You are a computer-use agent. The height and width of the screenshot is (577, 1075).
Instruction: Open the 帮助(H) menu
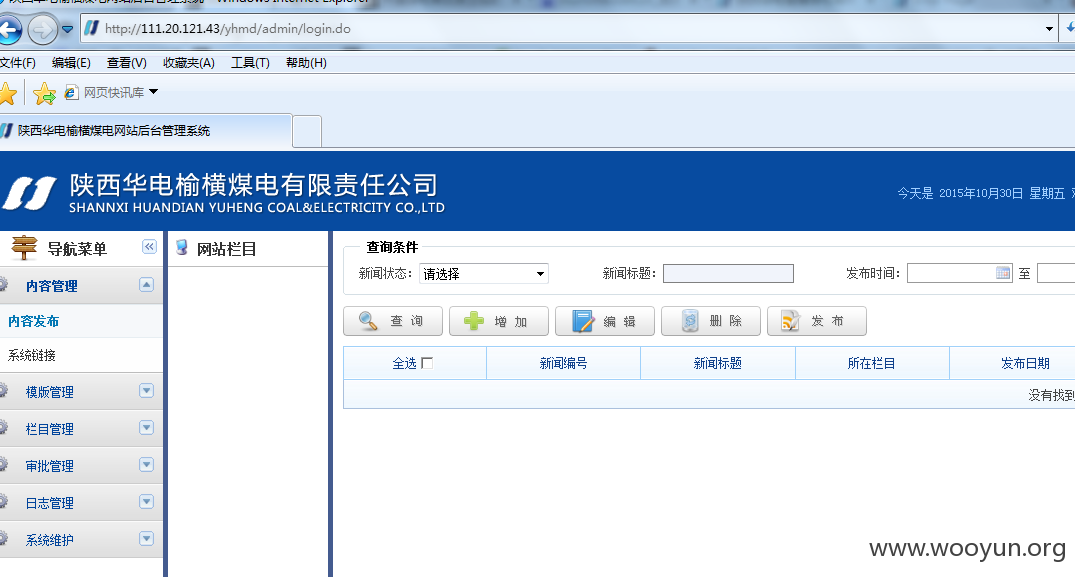tap(306, 63)
